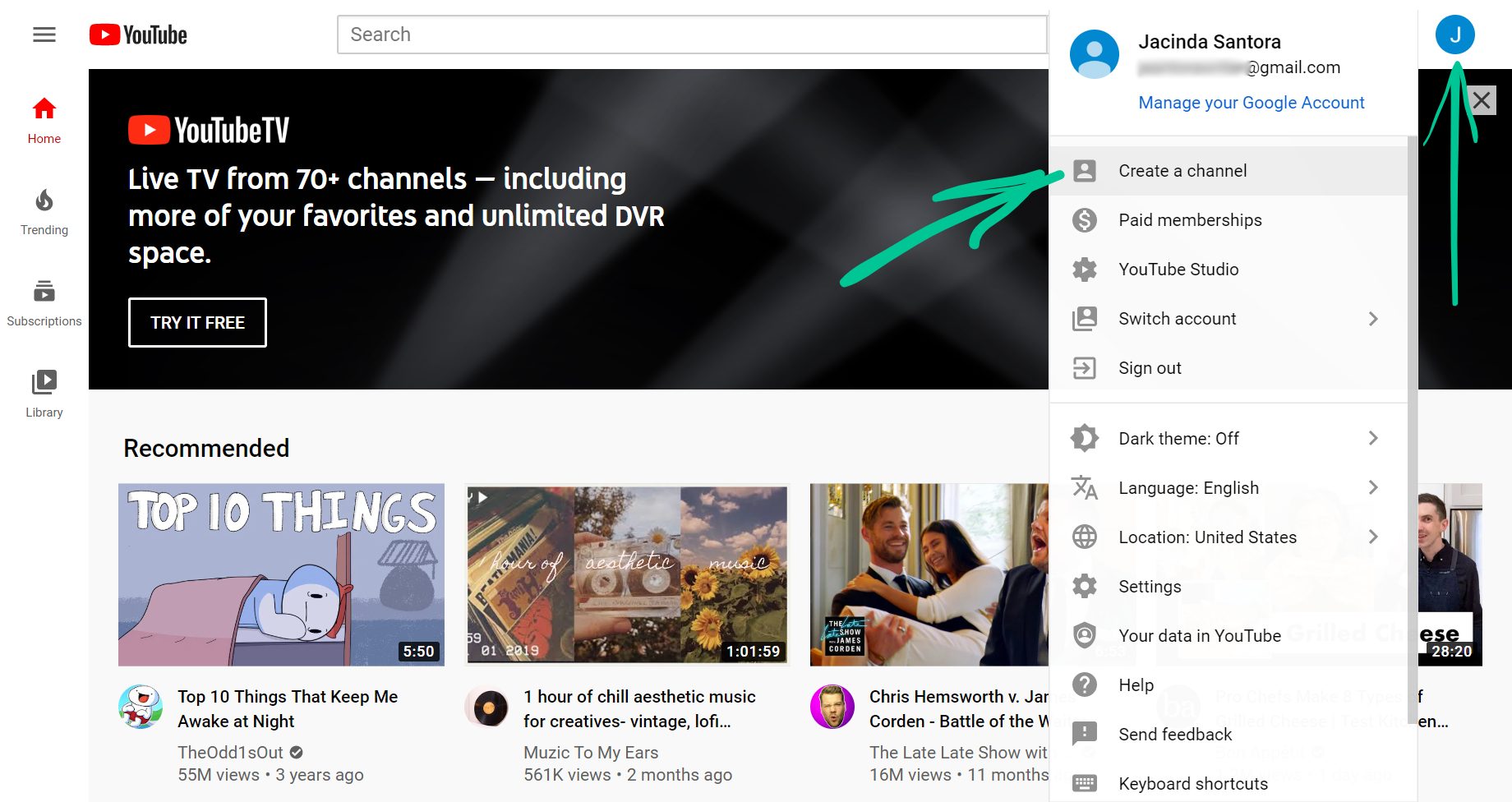Open the Grilled Cheese video thumbnail
1512x802 pixels.
pos(1450,574)
